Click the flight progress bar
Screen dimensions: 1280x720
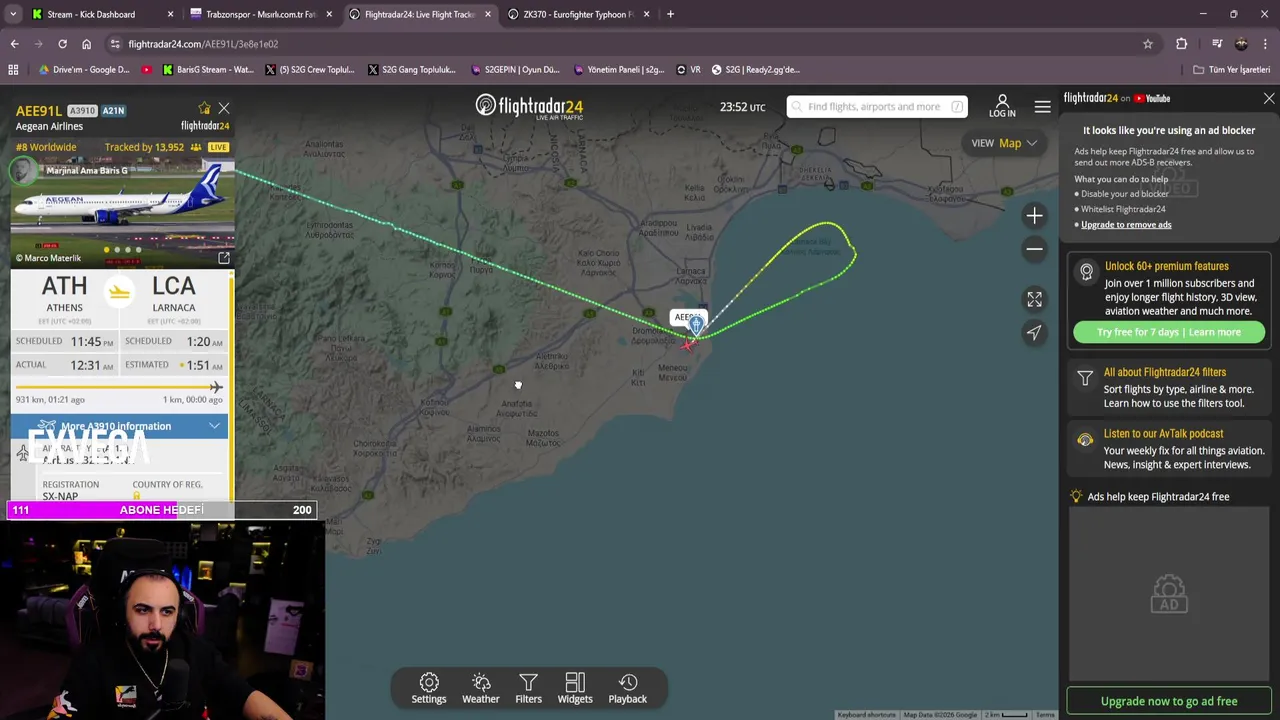pos(119,387)
